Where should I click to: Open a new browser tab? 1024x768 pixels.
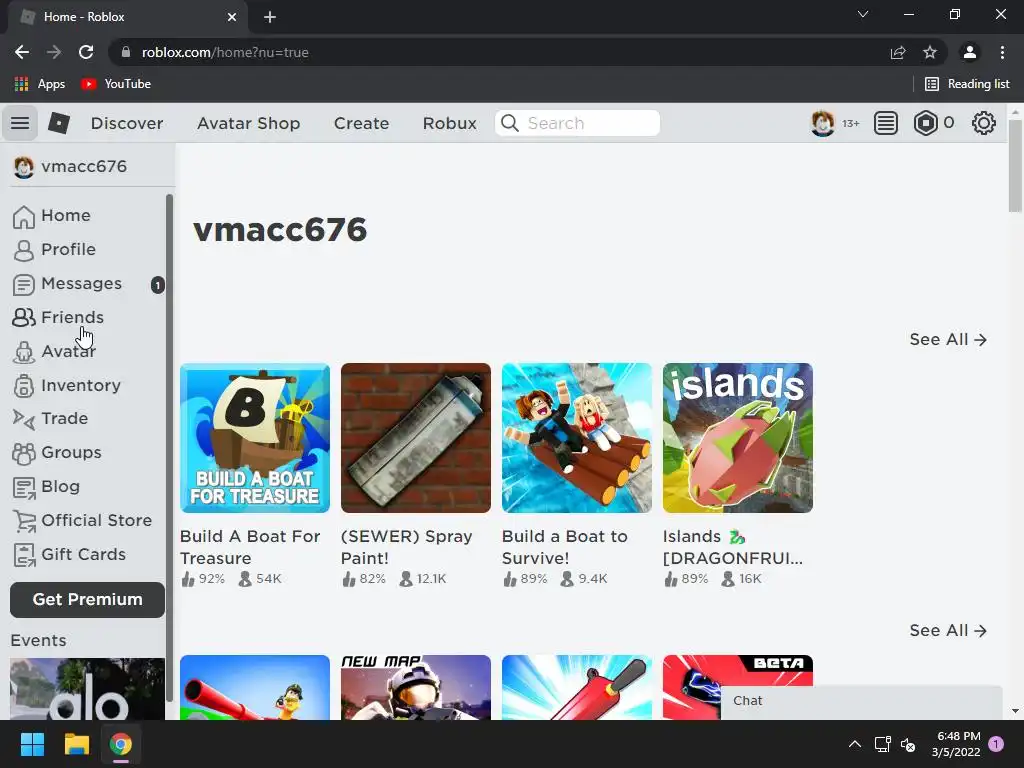tap(270, 17)
